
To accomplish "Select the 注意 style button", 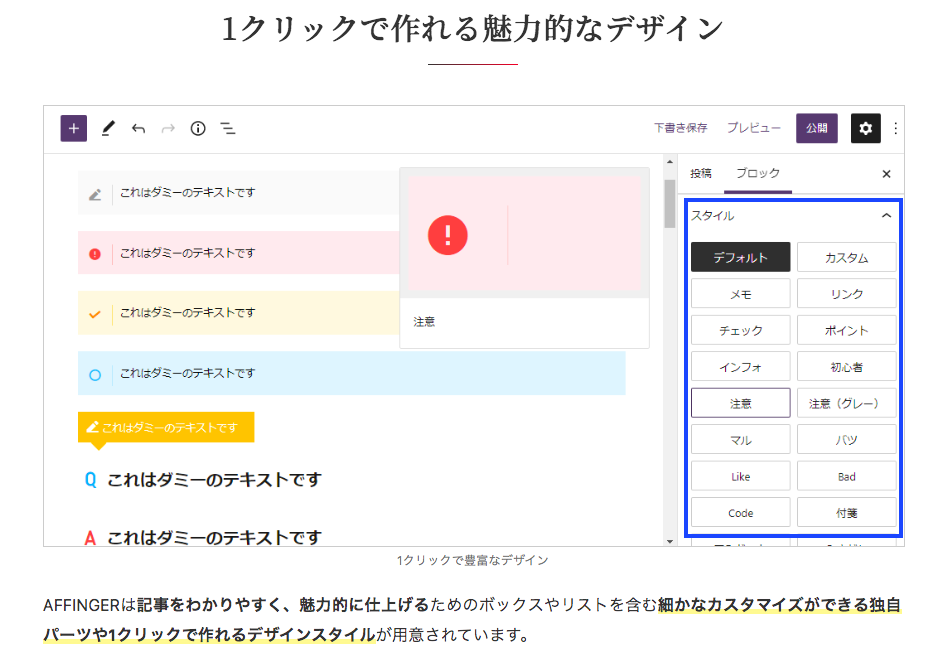I will pyautogui.click(x=740, y=403).
